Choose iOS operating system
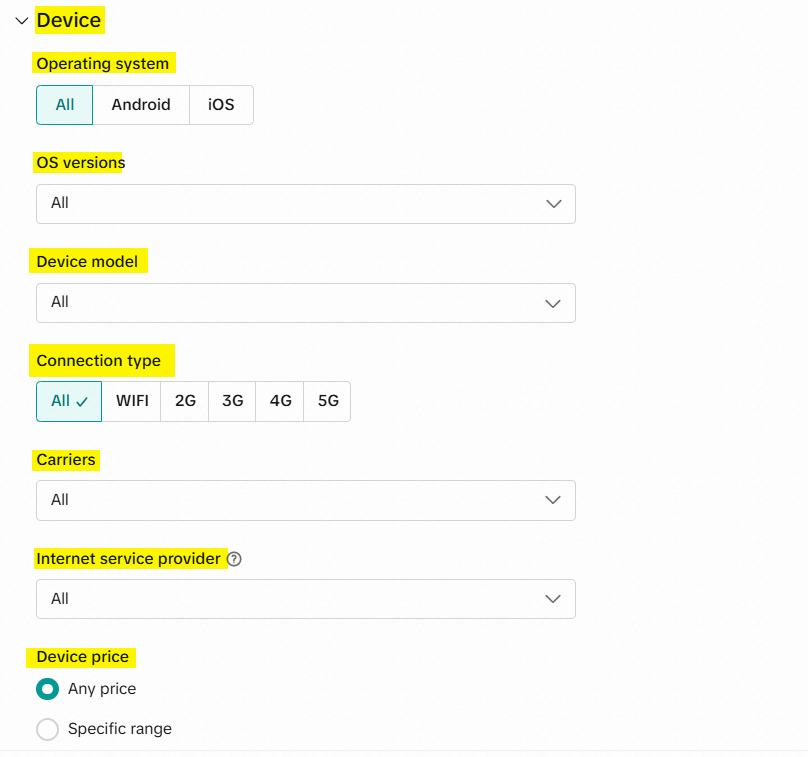This screenshot has height=757, width=808. [221, 105]
